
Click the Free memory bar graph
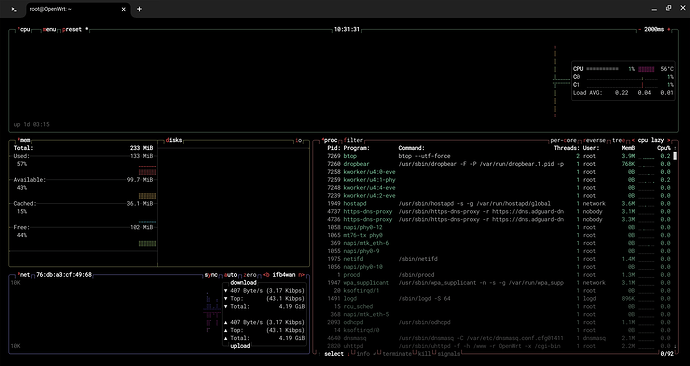point(147,243)
